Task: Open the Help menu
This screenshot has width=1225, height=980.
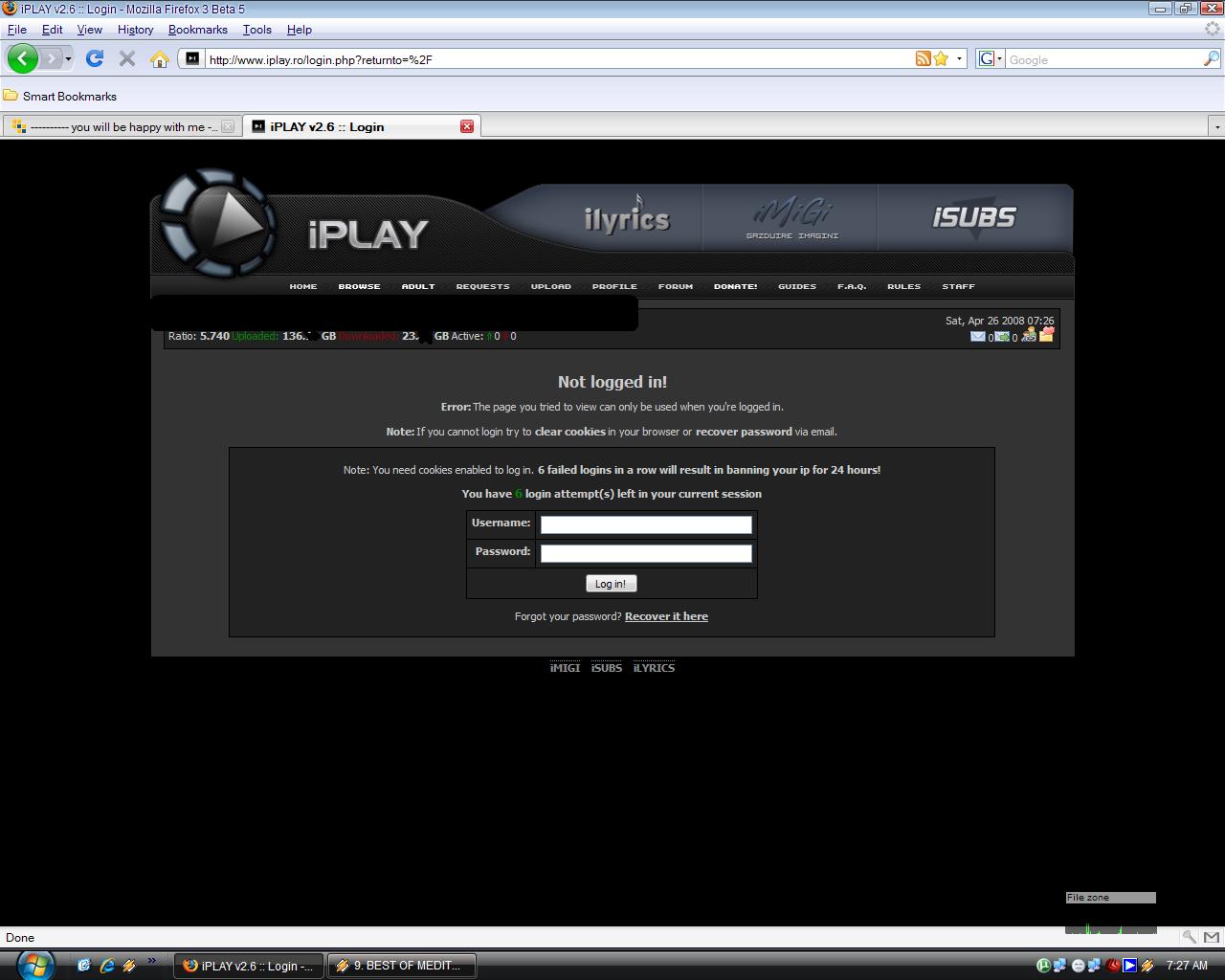Action: coord(300,30)
